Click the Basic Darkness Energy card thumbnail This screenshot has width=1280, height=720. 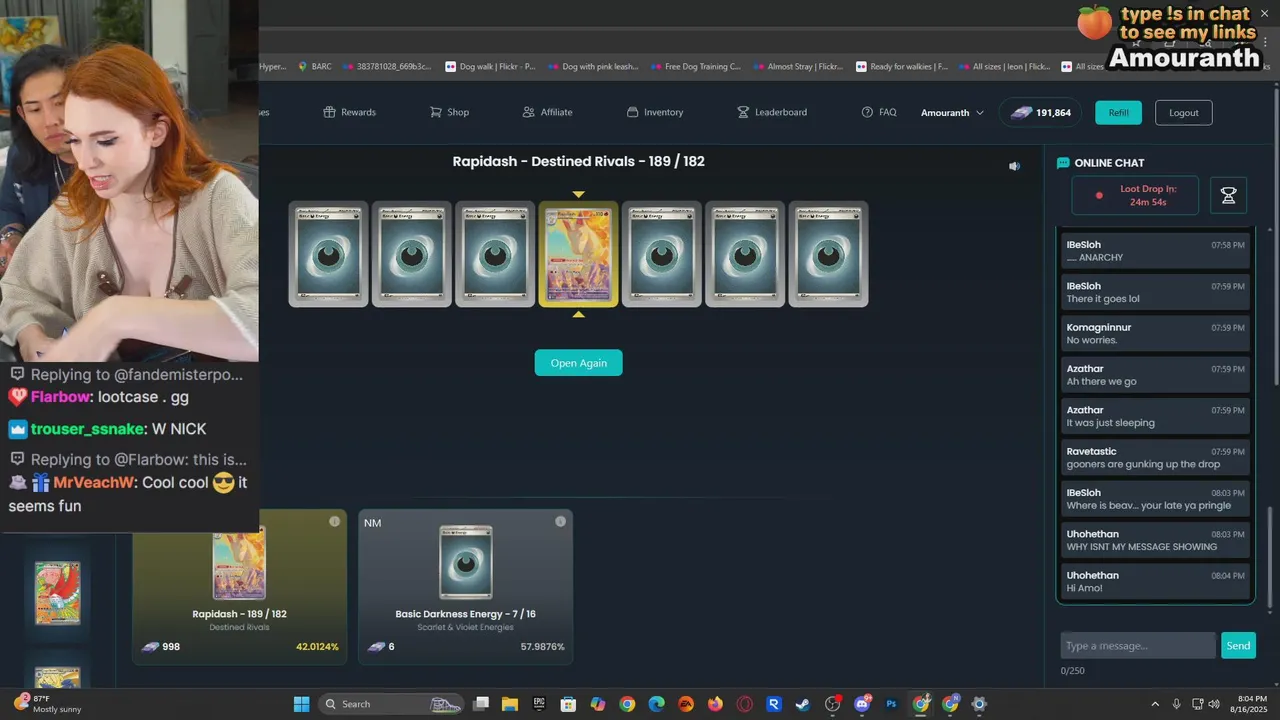coord(466,562)
